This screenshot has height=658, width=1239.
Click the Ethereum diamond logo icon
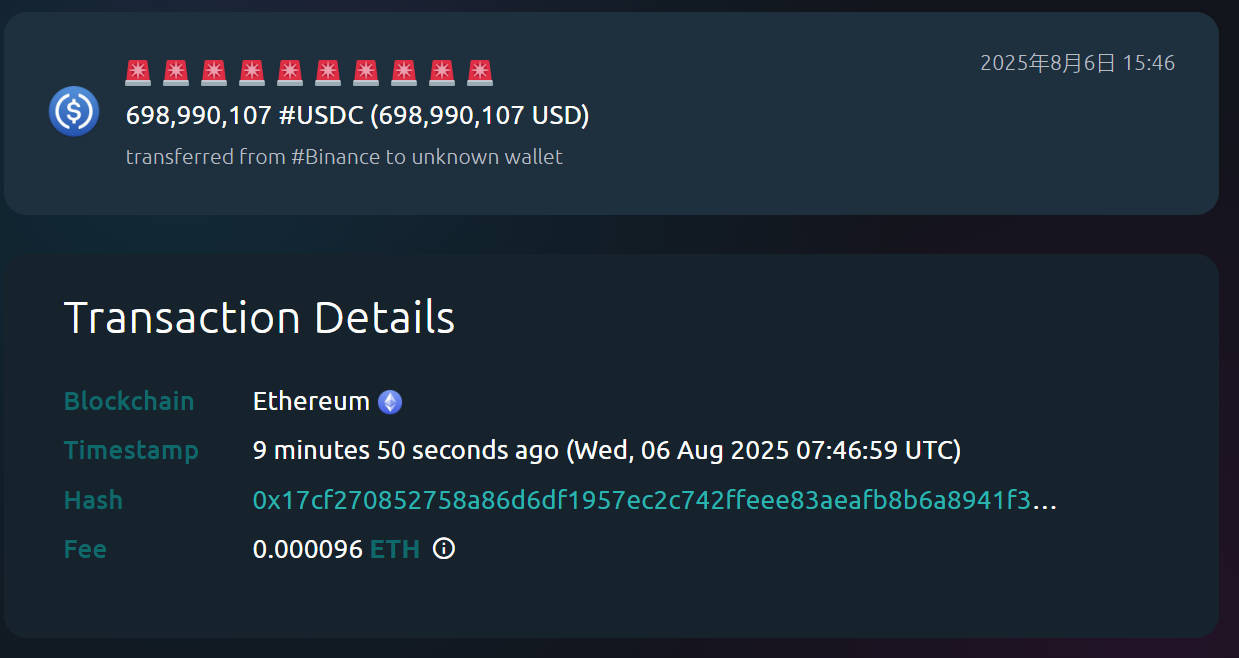point(390,402)
